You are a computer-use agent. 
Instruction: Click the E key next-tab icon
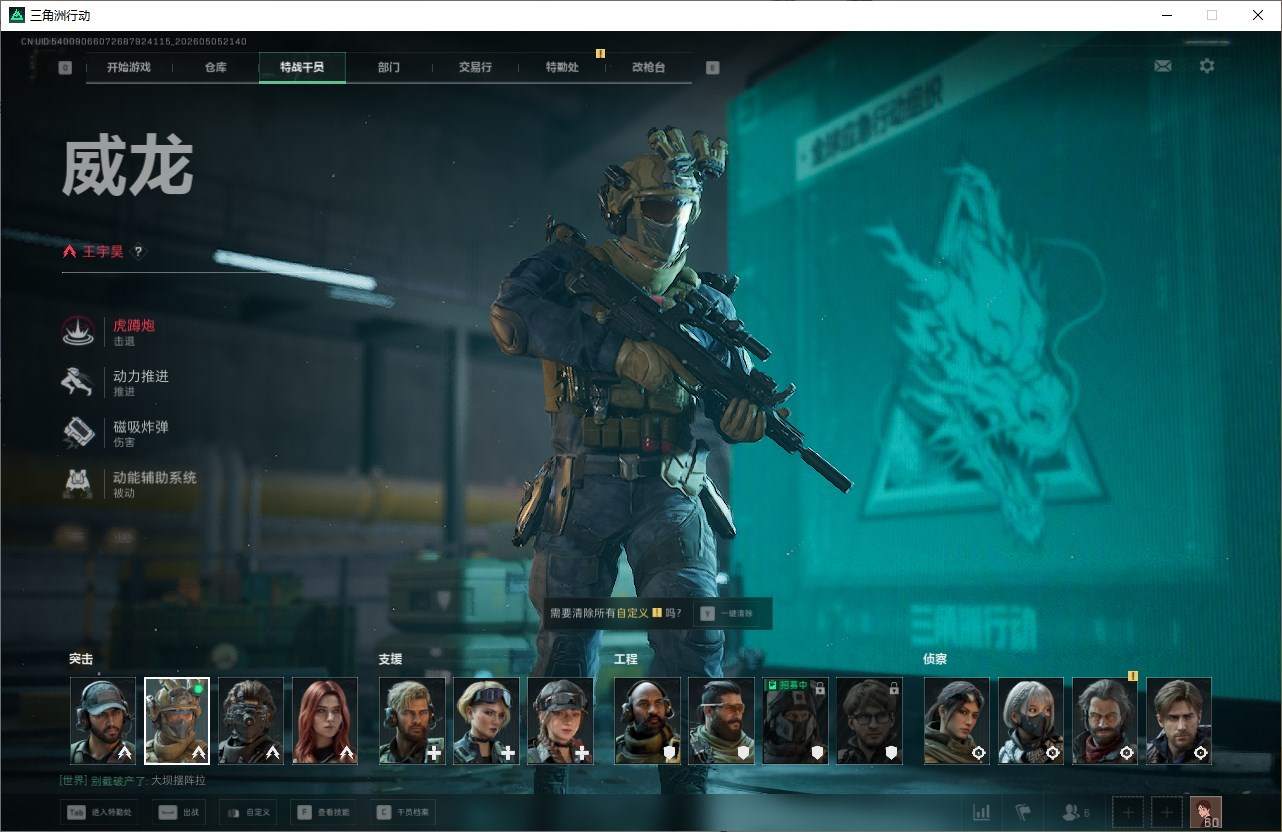pyautogui.click(x=712, y=68)
